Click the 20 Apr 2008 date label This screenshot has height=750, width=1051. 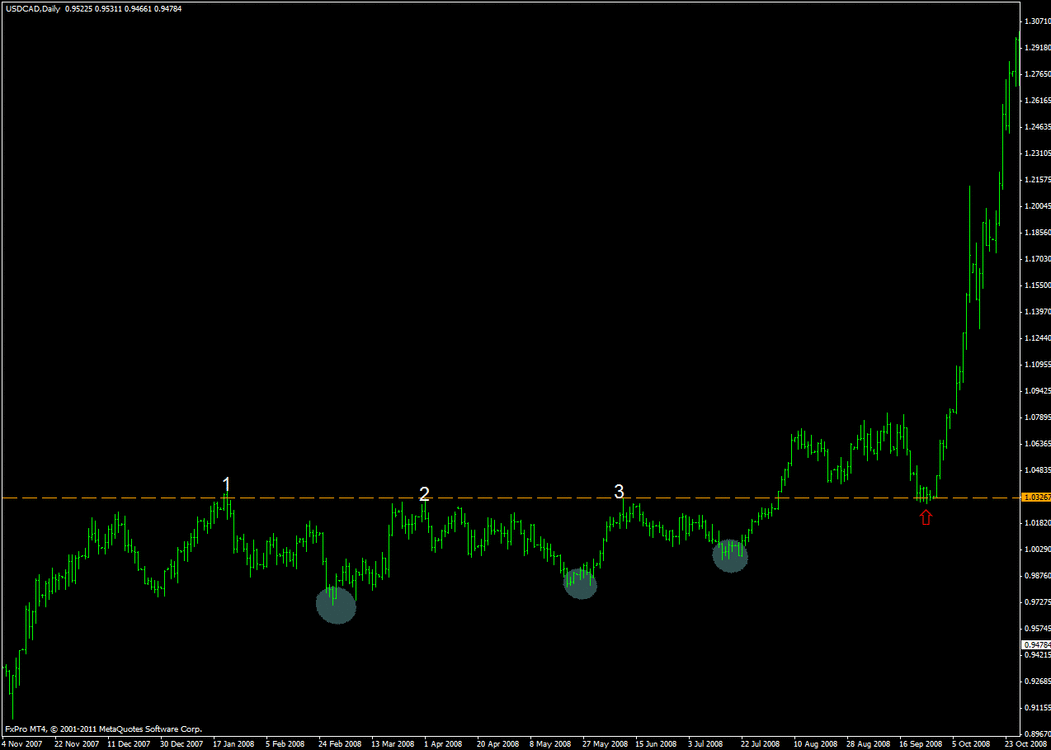coord(499,744)
